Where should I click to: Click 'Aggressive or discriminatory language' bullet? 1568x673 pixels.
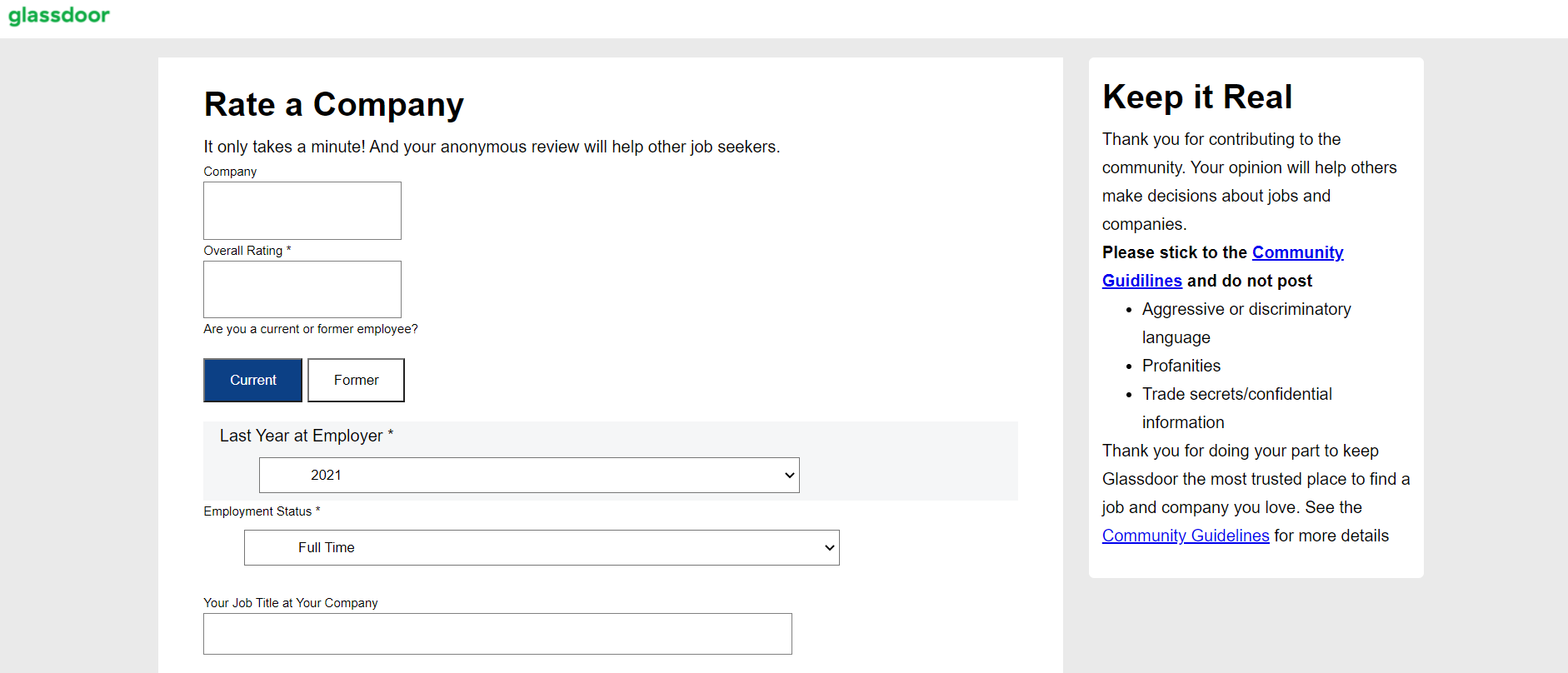click(x=1246, y=323)
